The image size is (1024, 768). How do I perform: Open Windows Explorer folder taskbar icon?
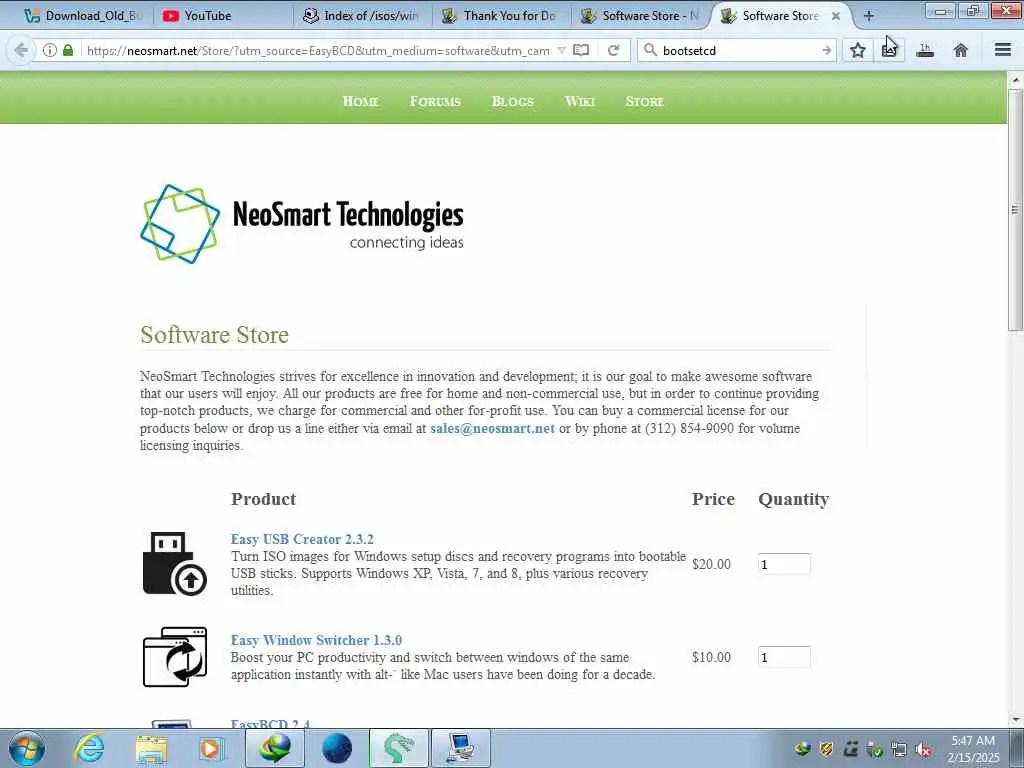(x=152, y=748)
